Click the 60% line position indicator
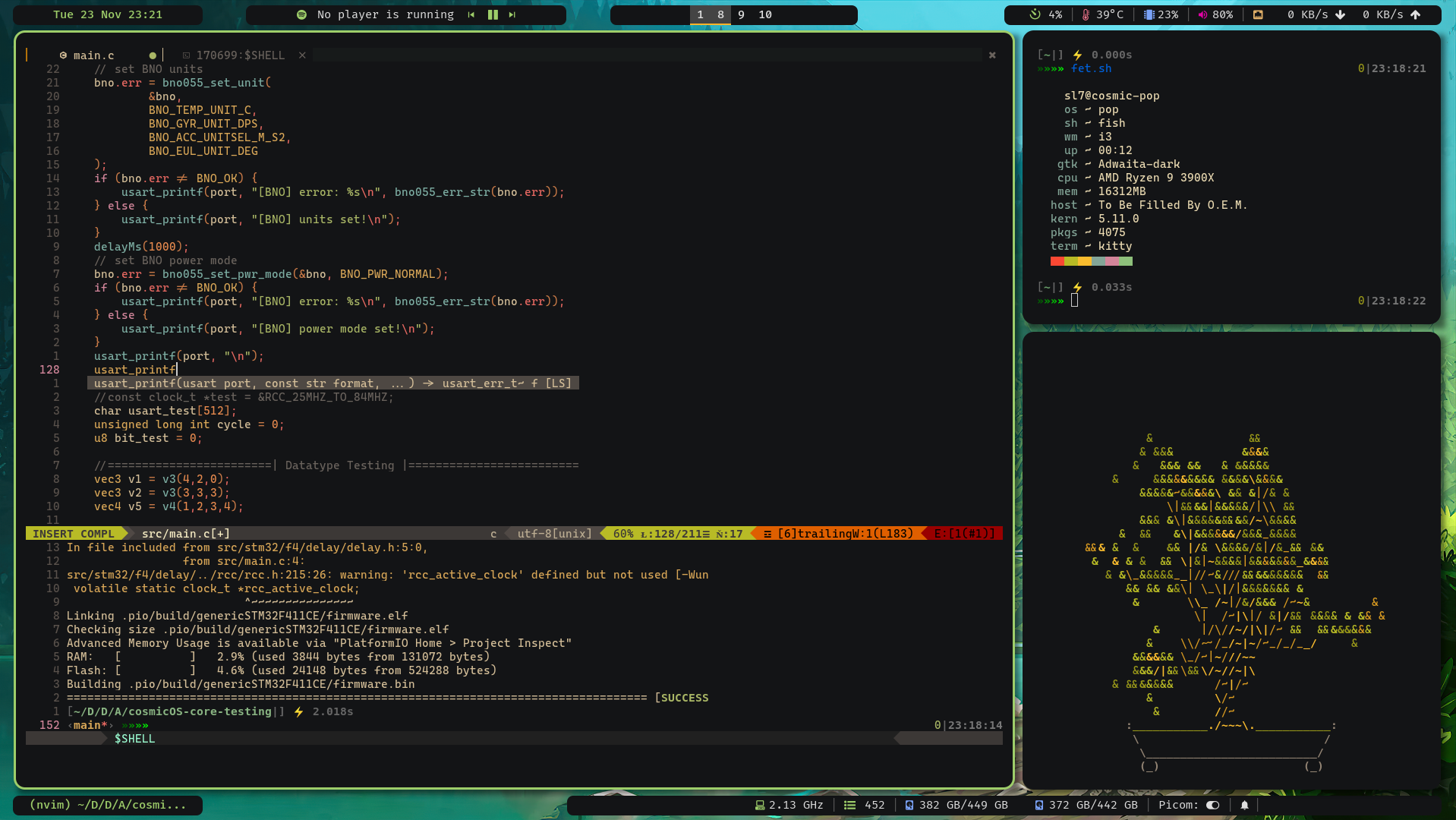 [x=623, y=534]
